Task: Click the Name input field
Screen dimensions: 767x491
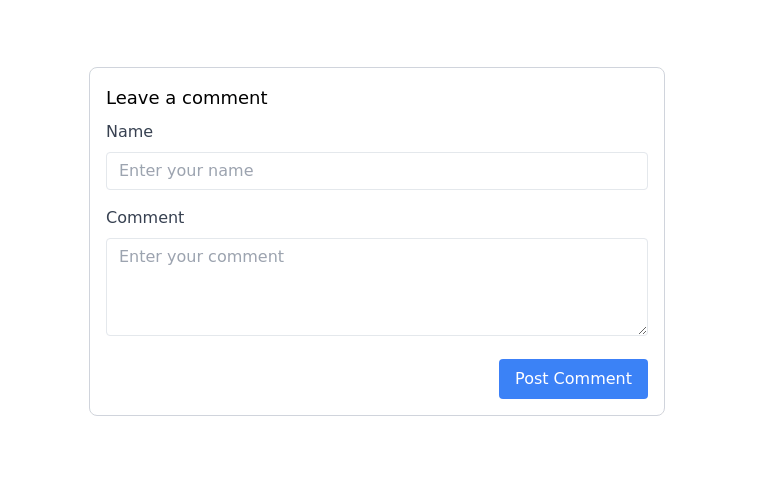Action: (376, 171)
